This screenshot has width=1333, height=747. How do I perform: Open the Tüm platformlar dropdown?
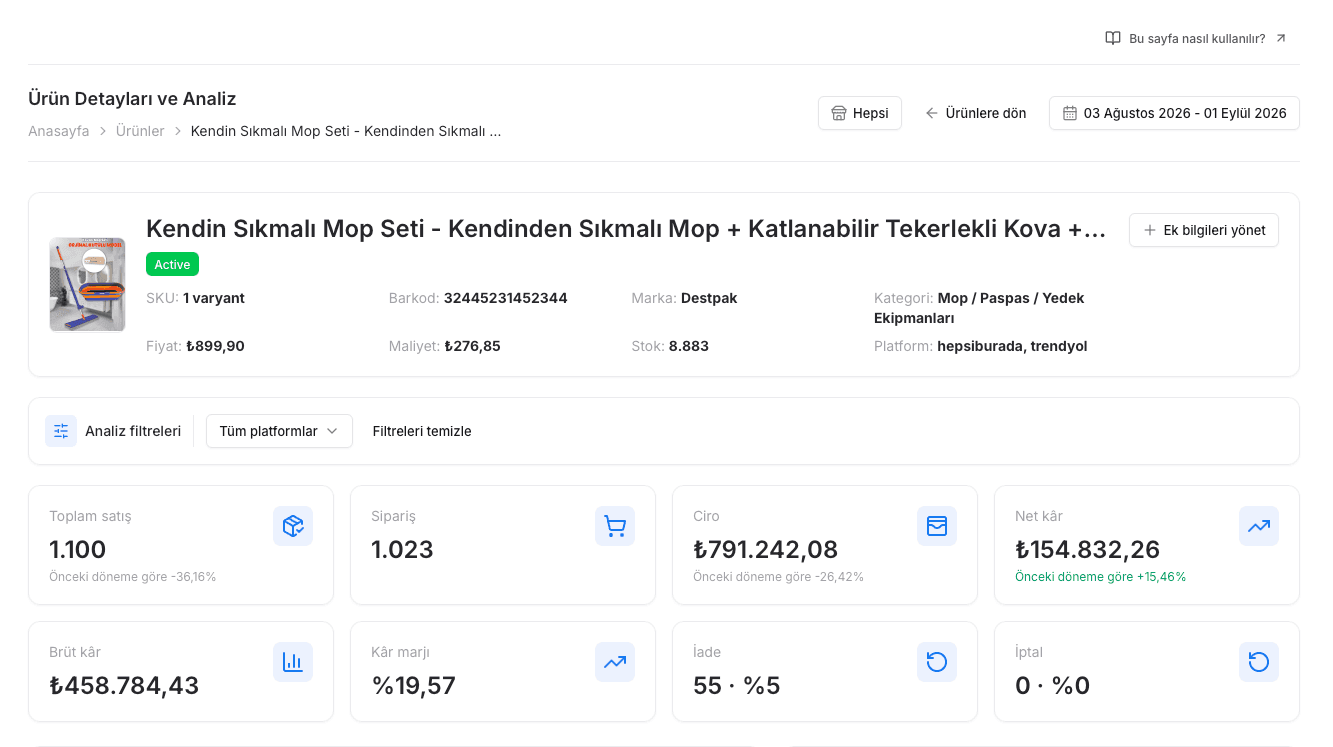279,431
